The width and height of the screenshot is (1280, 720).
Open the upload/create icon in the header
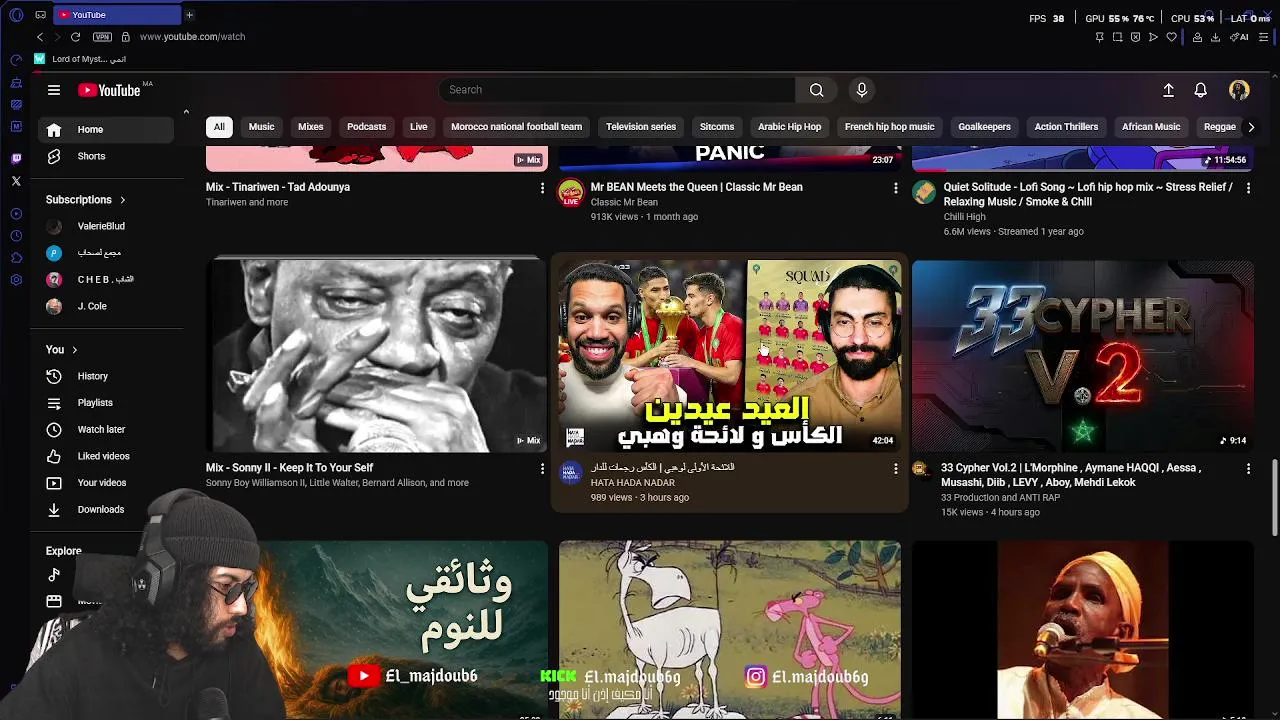1168,90
